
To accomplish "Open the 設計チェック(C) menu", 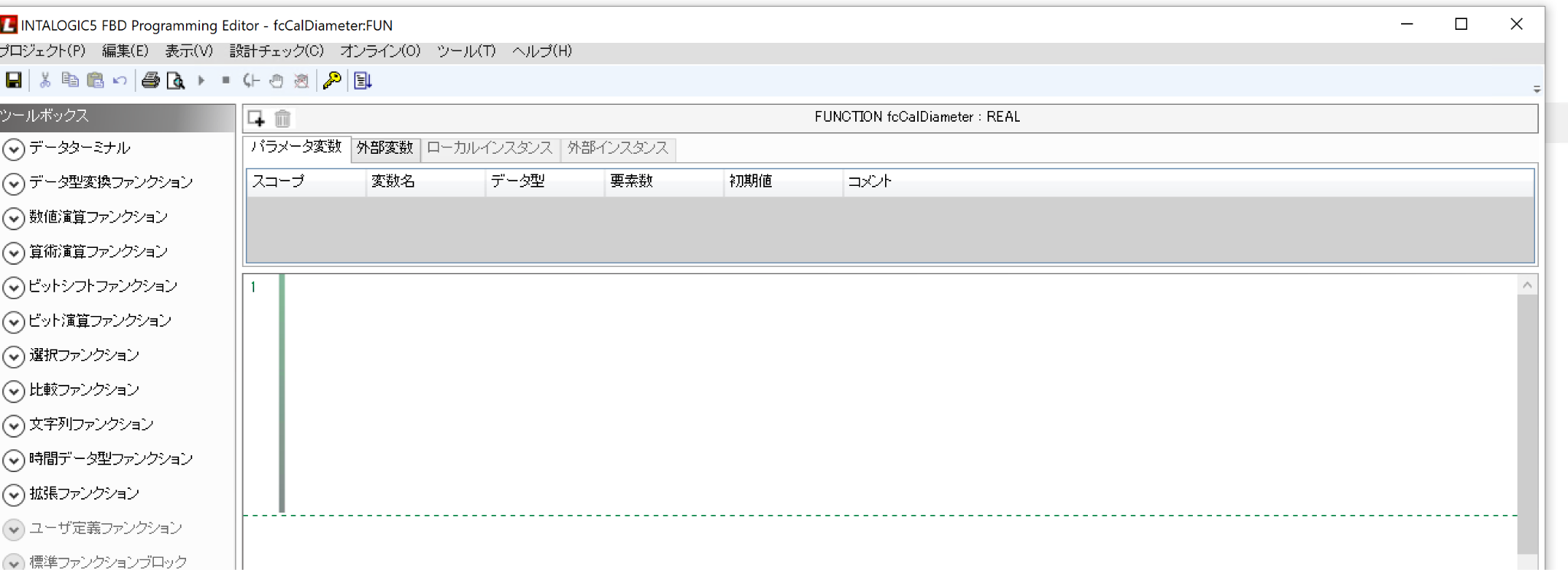I will pos(276,51).
